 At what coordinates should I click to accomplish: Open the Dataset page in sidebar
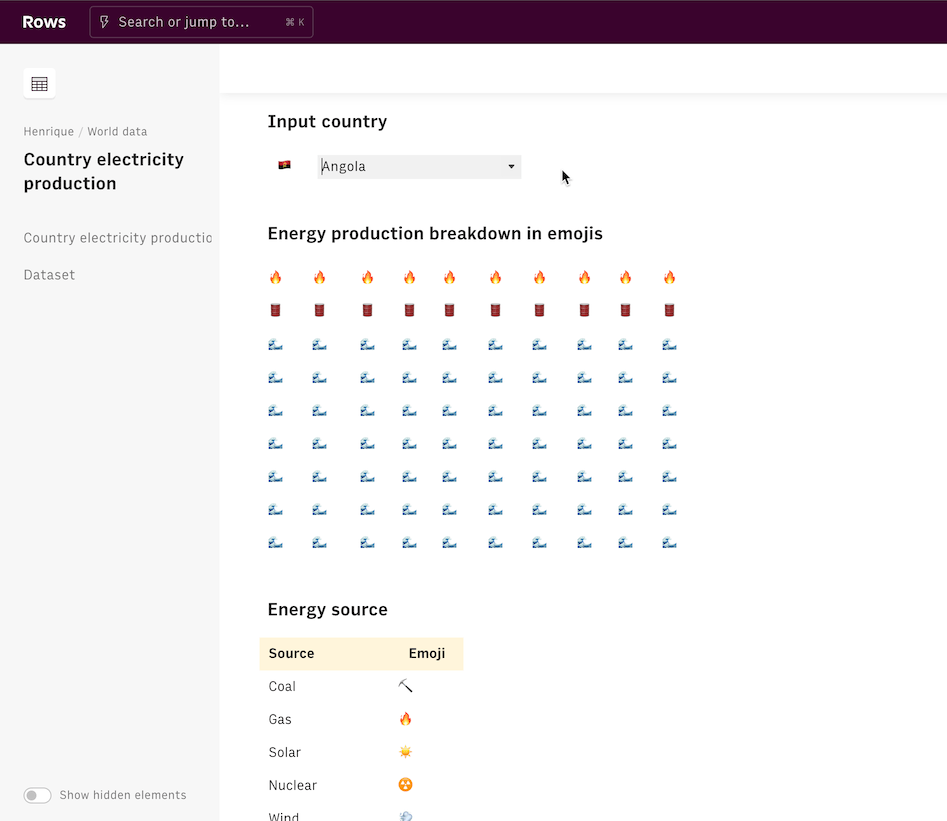49,275
